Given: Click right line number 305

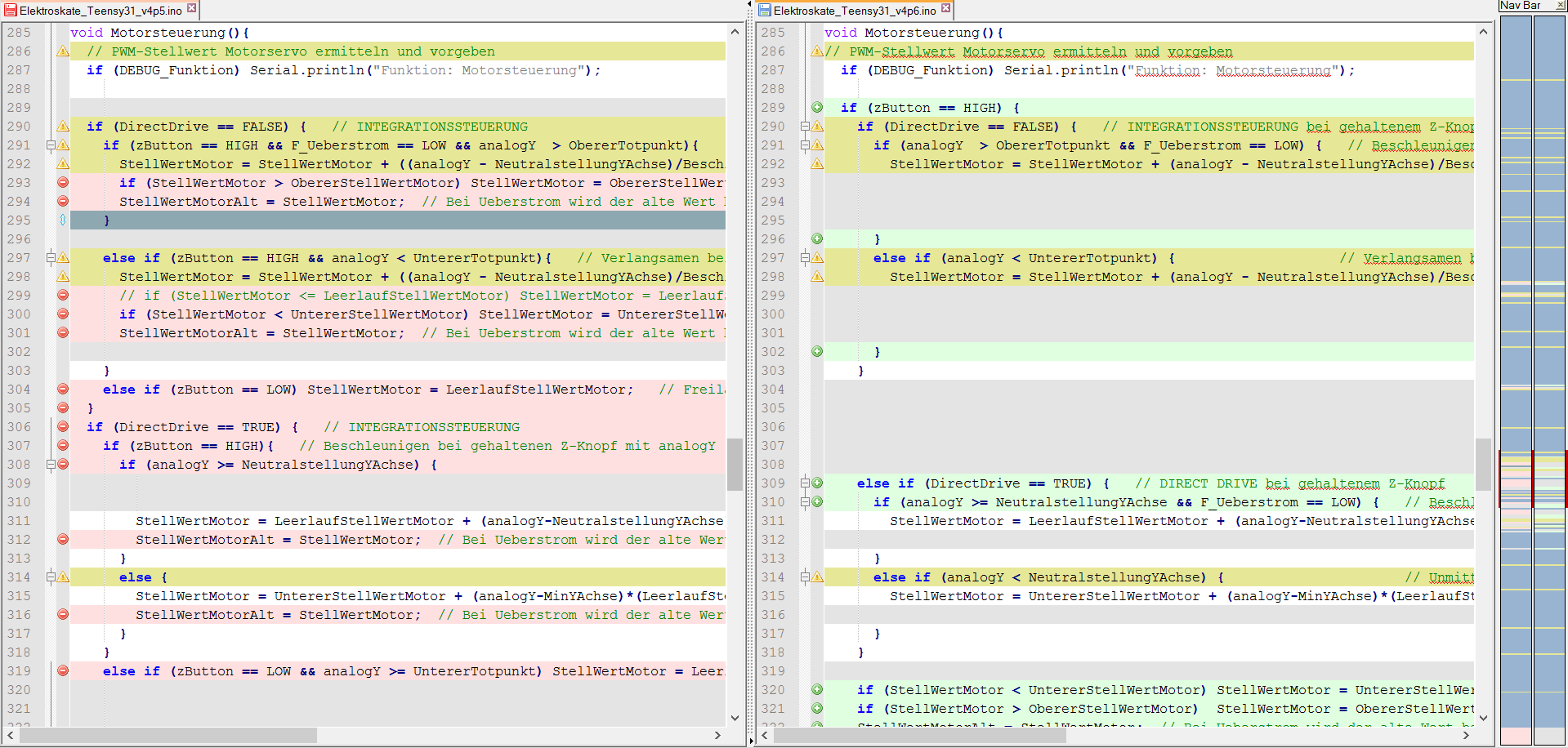Looking at the screenshot, I should pyautogui.click(x=772, y=407).
